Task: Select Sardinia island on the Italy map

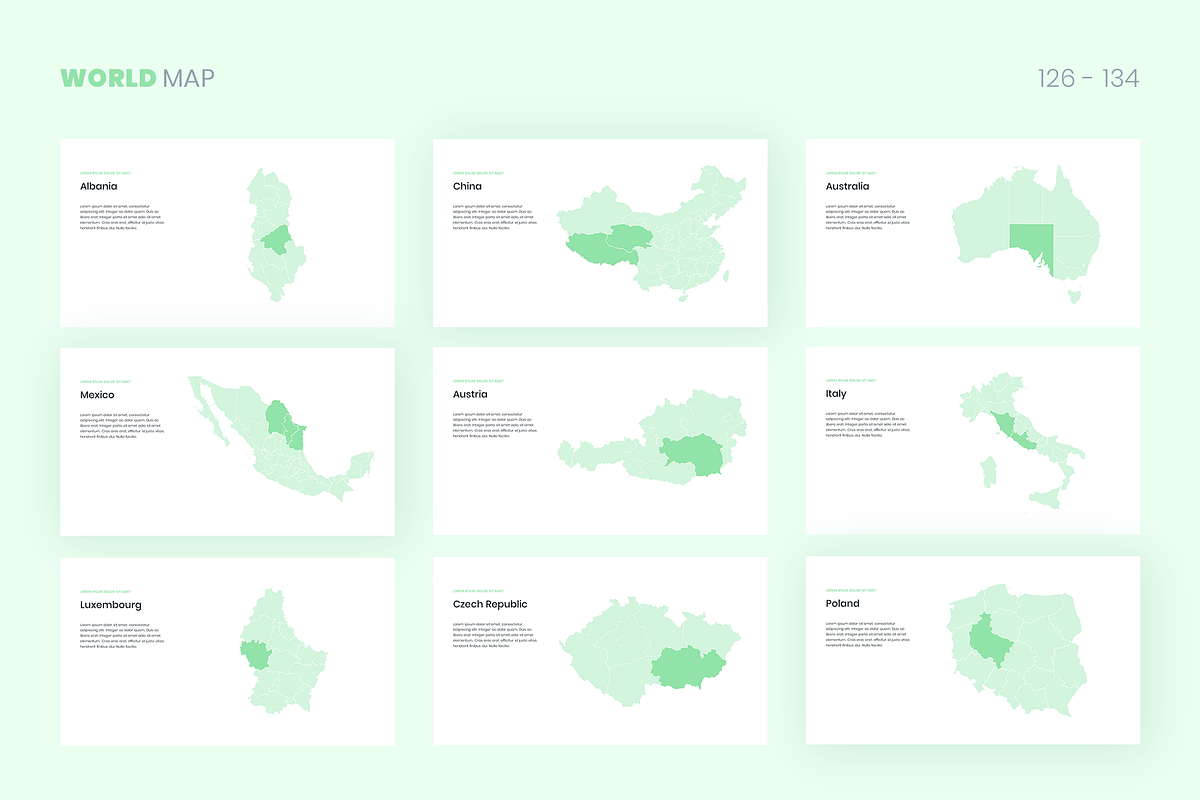Action: pyautogui.click(x=988, y=473)
